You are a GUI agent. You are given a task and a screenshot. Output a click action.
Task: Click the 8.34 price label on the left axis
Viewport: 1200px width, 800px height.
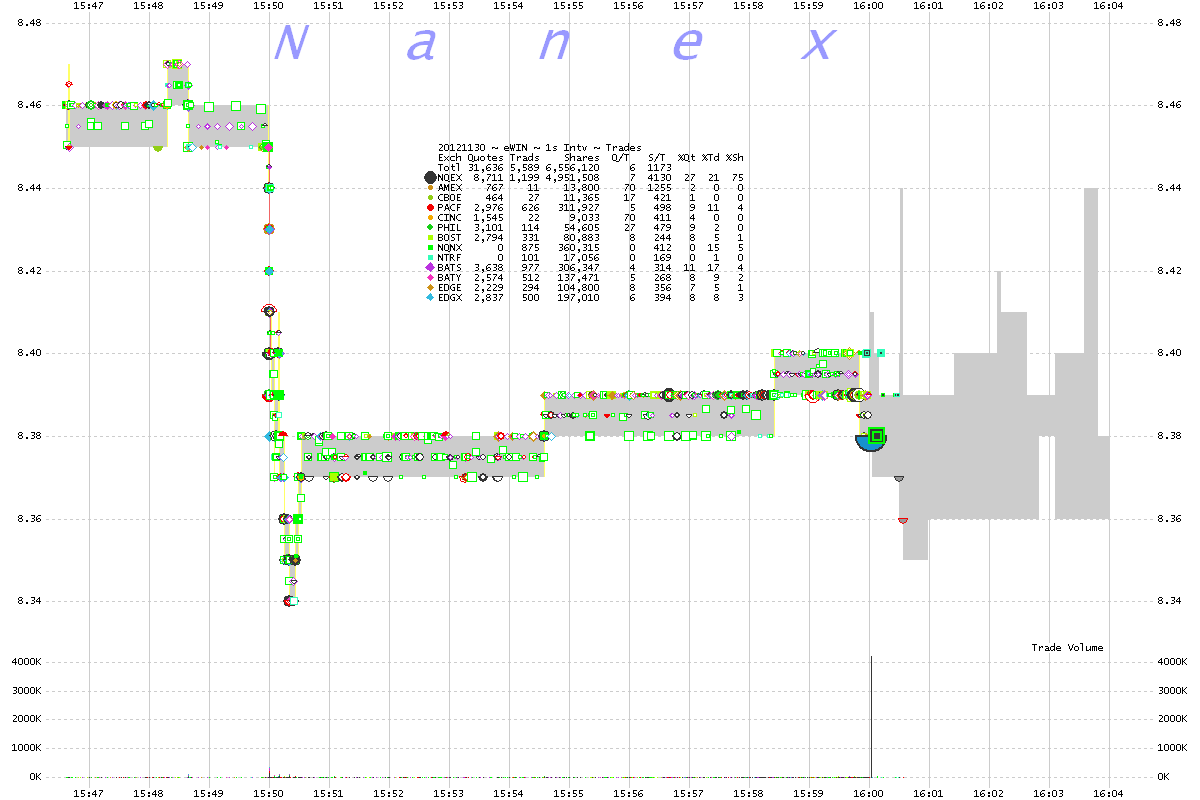click(29, 601)
